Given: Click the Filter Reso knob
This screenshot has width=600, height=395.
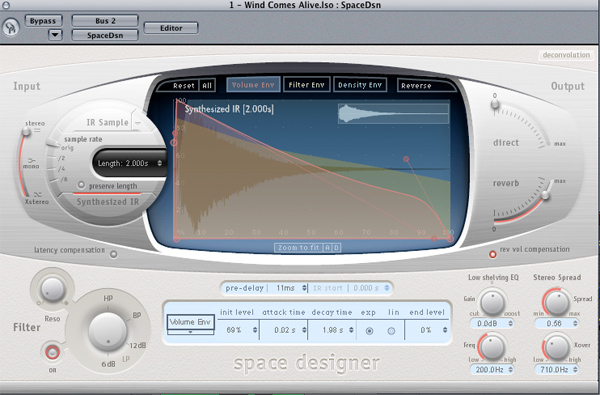Looking at the screenshot, I should pyautogui.click(x=52, y=289).
